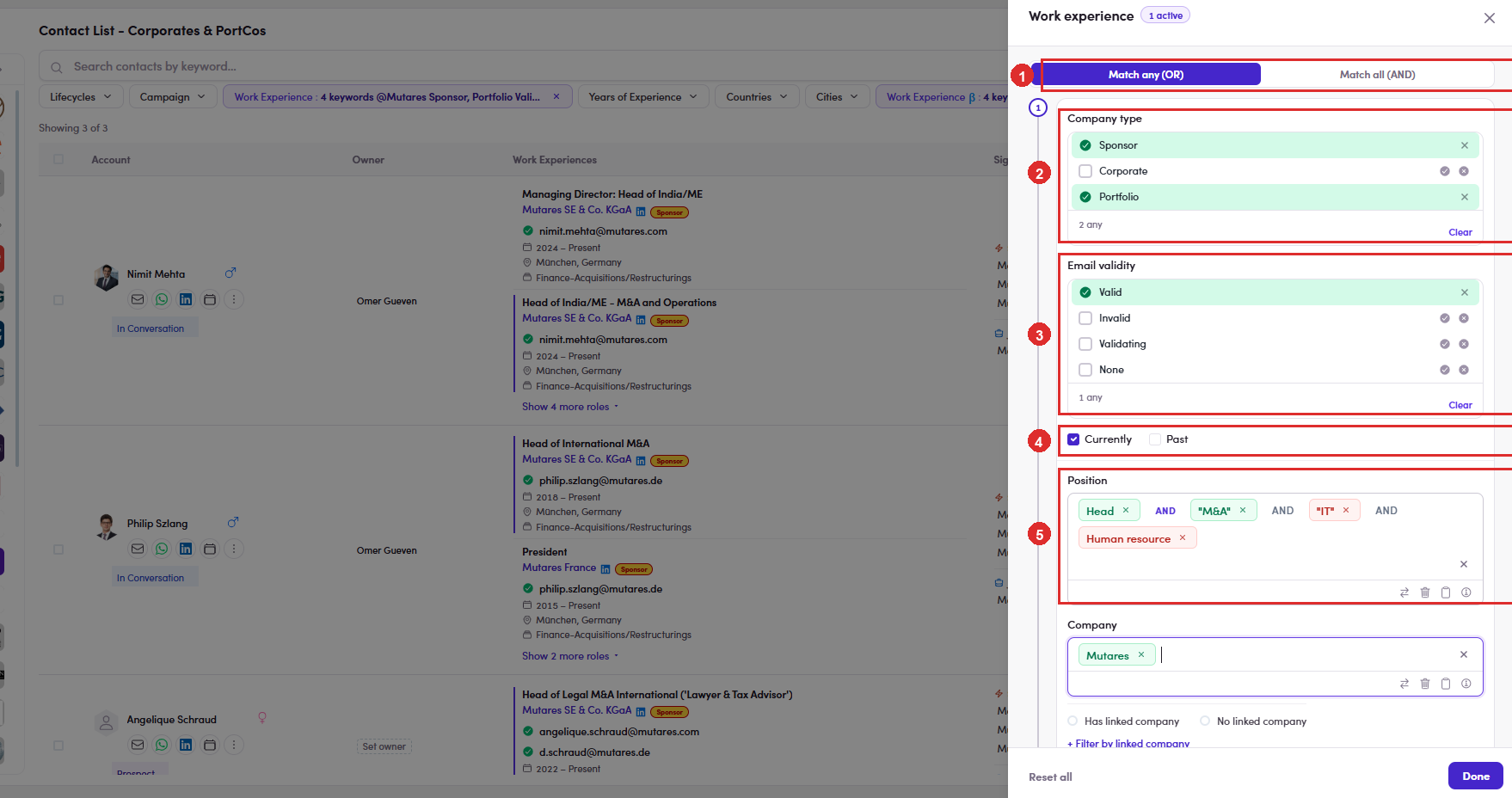This screenshot has width=1512, height=798.
Task: Click Reset all in the filter panel
Action: [1050, 777]
